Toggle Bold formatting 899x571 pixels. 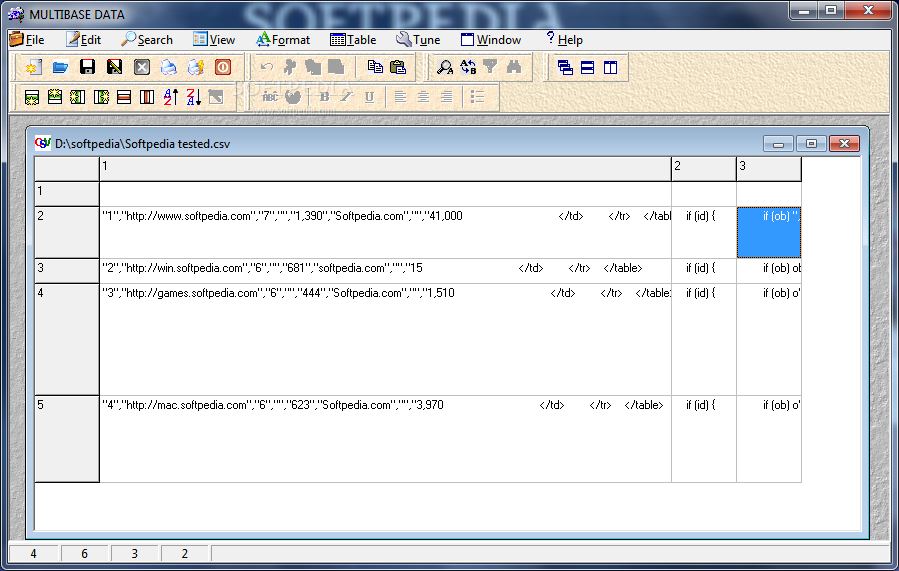[325, 97]
